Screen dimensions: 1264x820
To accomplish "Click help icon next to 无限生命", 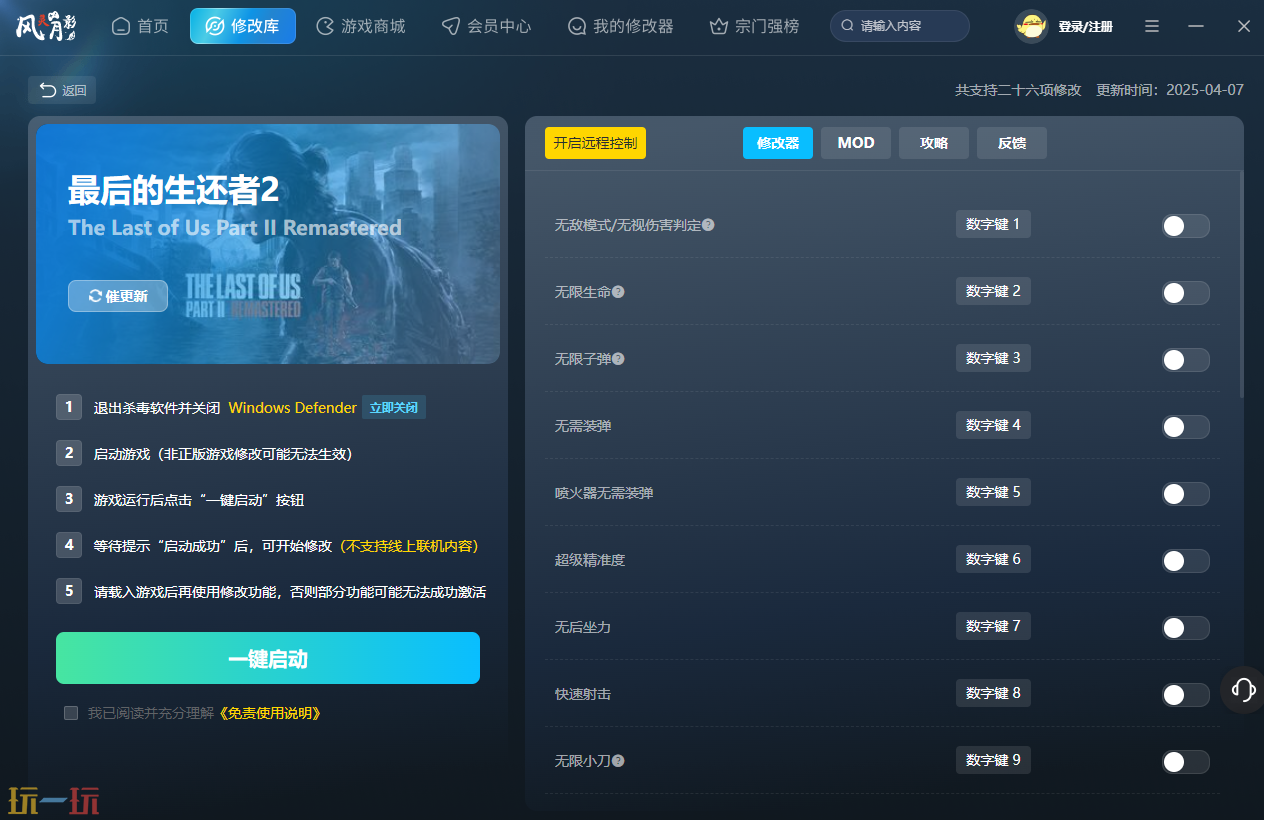I will point(618,292).
